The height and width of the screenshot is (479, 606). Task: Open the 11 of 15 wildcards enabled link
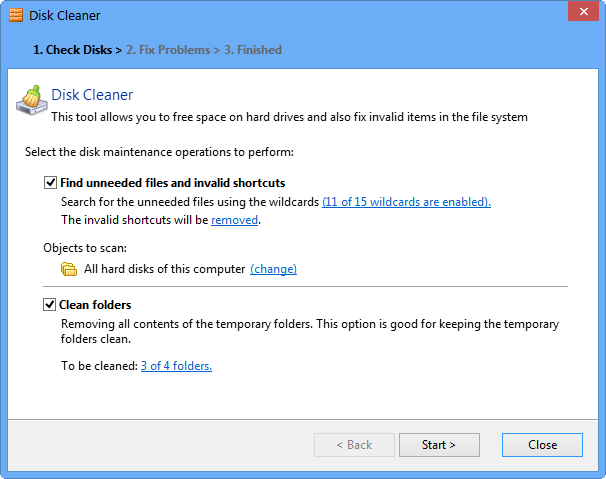pos(407,202)
